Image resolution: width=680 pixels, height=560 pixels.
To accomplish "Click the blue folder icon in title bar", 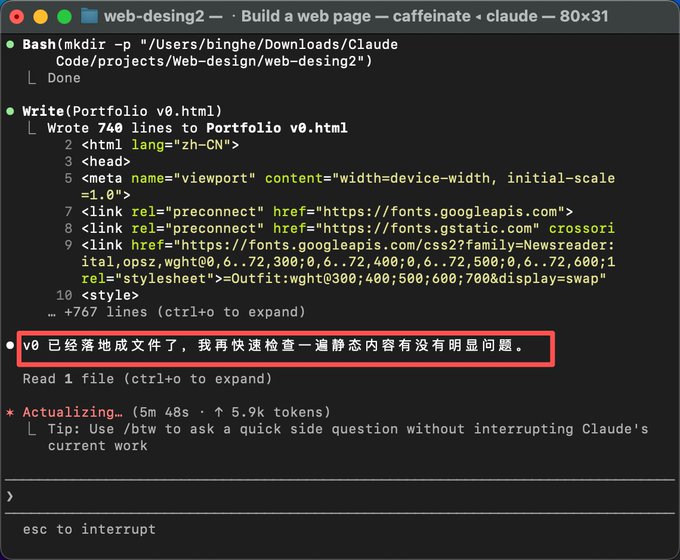I will [89, 16].
